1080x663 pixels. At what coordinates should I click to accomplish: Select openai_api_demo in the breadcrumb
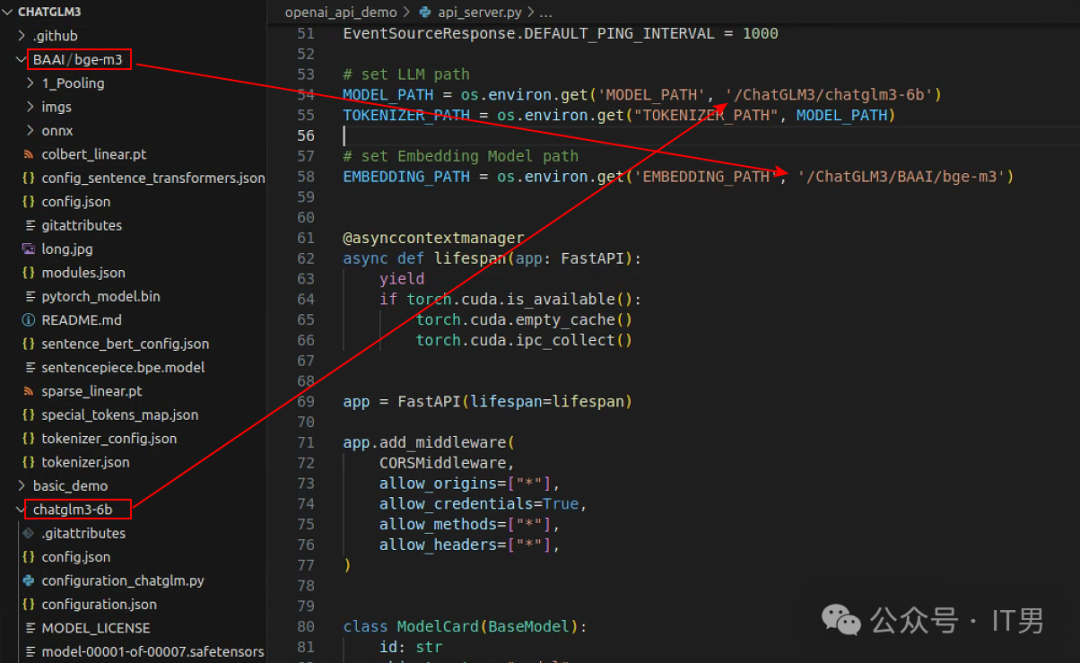click(x=340, y=12)
